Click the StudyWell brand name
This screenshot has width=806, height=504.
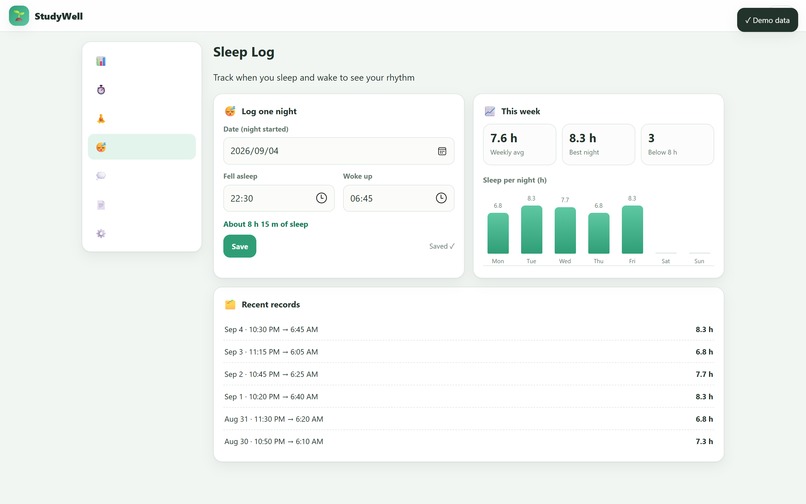tap(59, 16)
